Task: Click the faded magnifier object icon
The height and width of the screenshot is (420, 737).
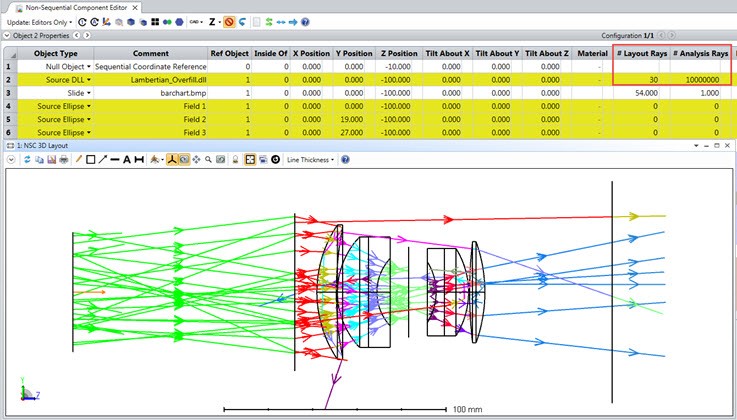Action: tap(119, 22)
